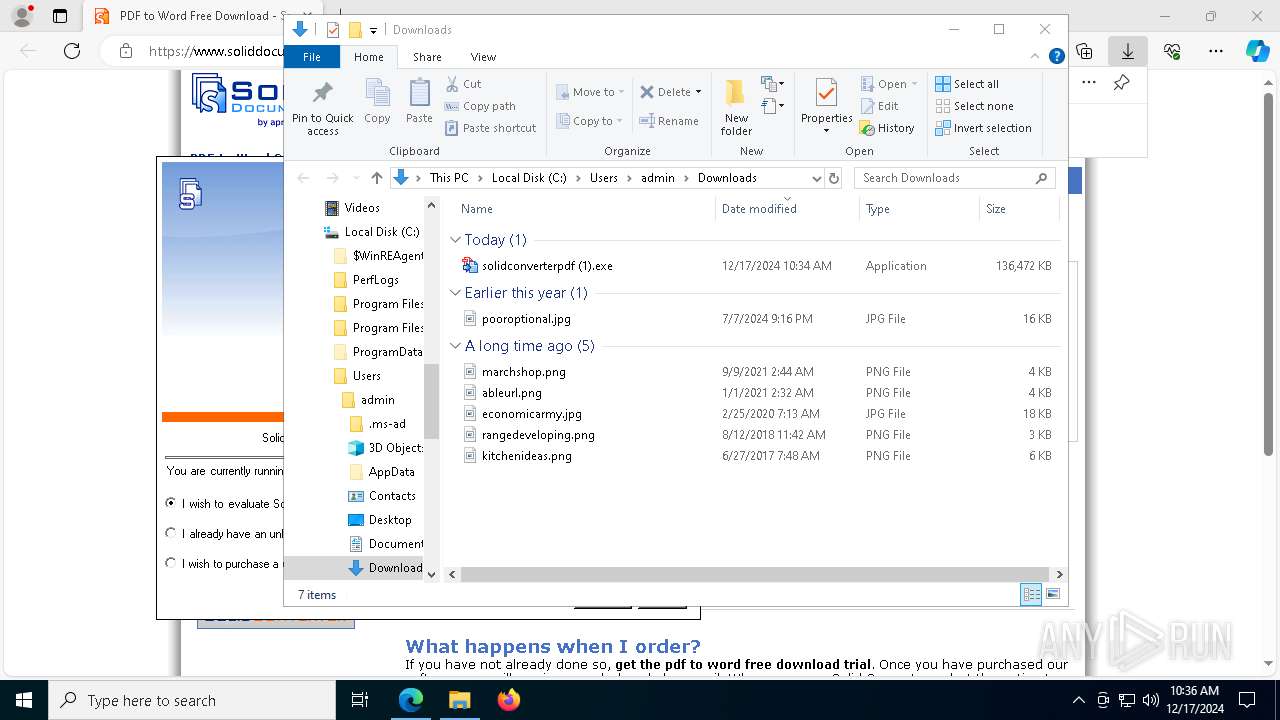Click the Edit command in Open group
The image size is (1280, 720).
pos(879,106)
